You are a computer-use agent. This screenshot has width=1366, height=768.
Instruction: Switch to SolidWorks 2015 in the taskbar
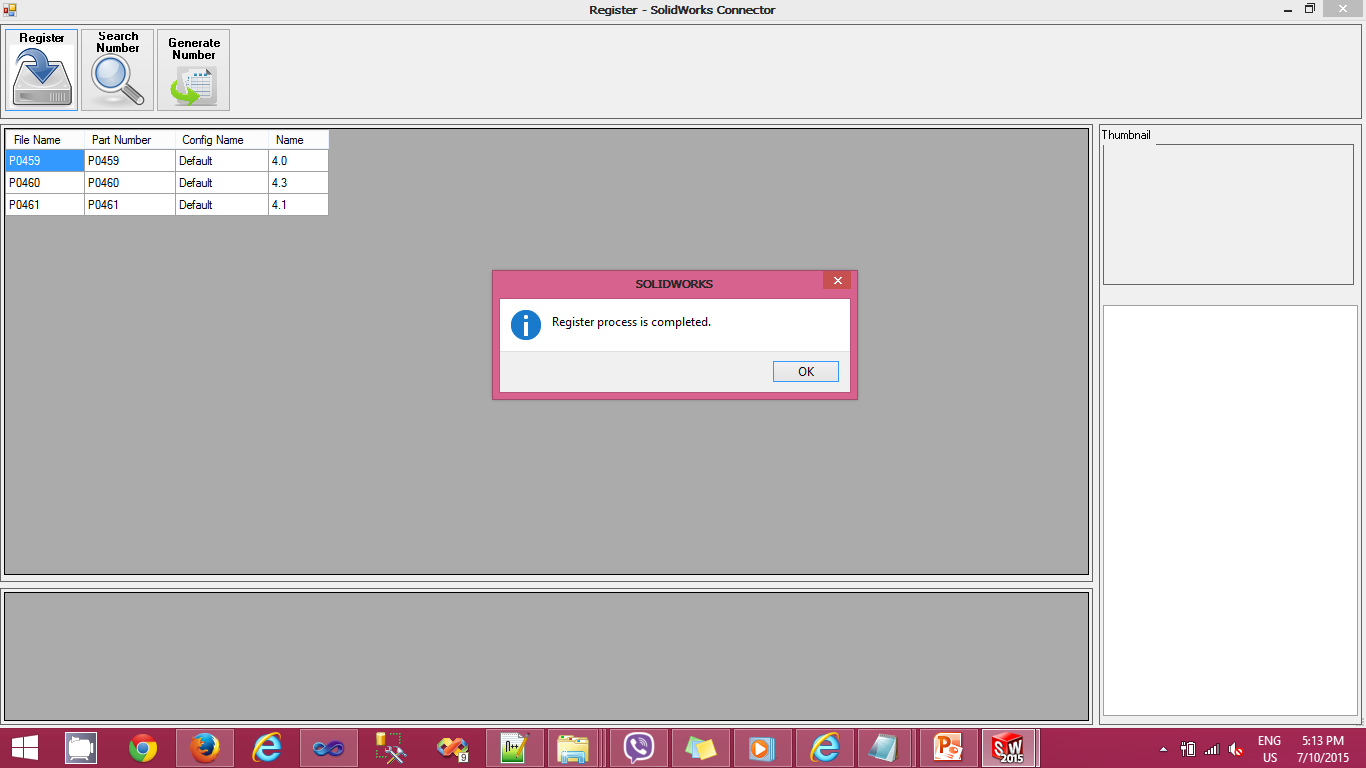[1009, 748]
